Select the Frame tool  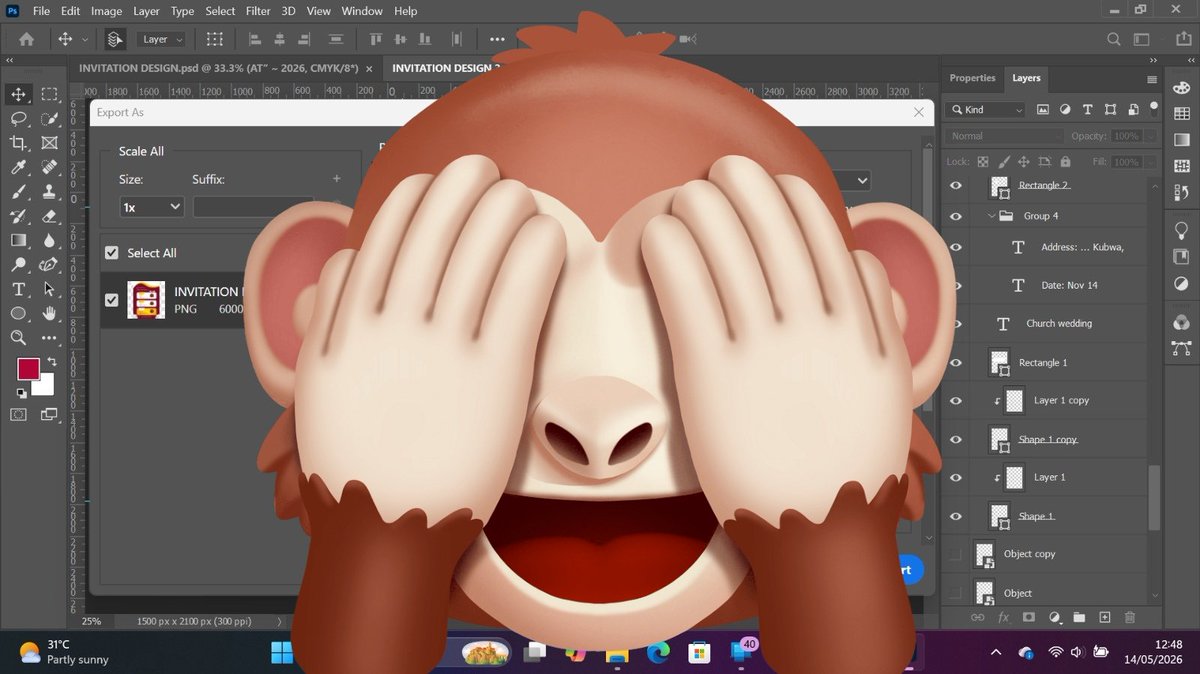(49, 143)
